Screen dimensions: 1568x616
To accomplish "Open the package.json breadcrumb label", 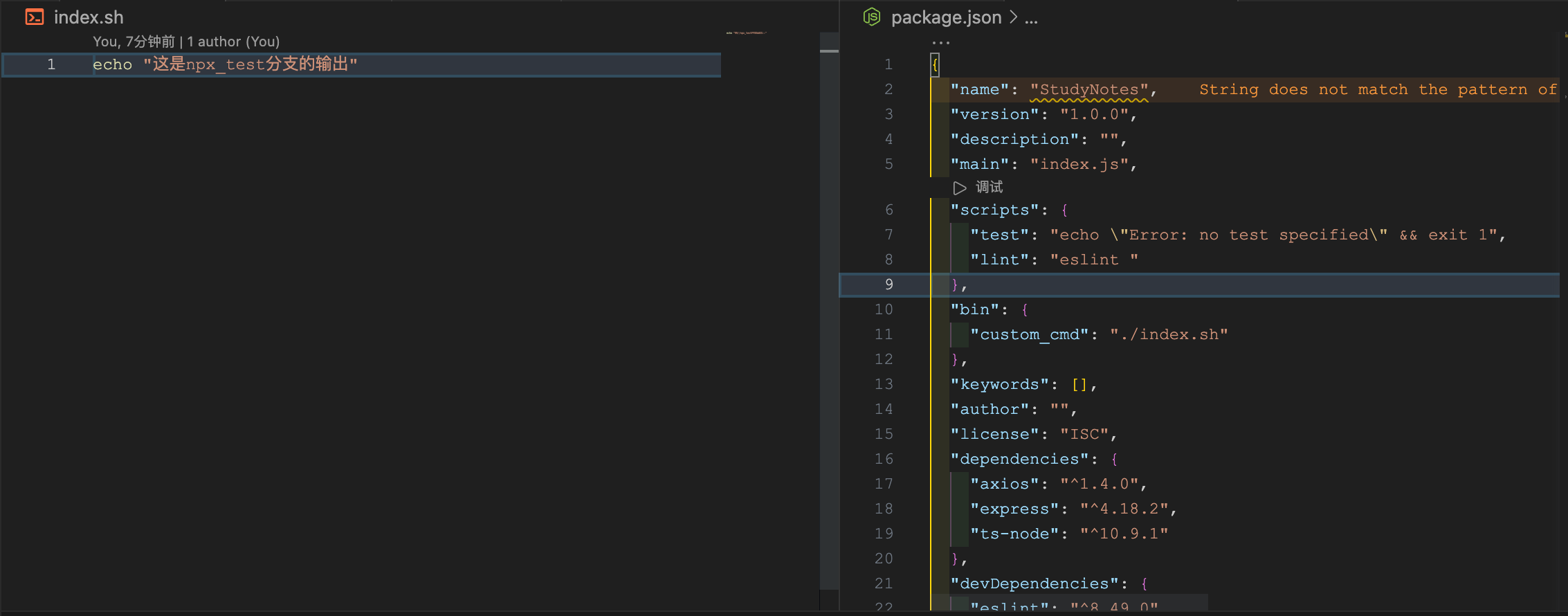I will [x=946, y=17].
